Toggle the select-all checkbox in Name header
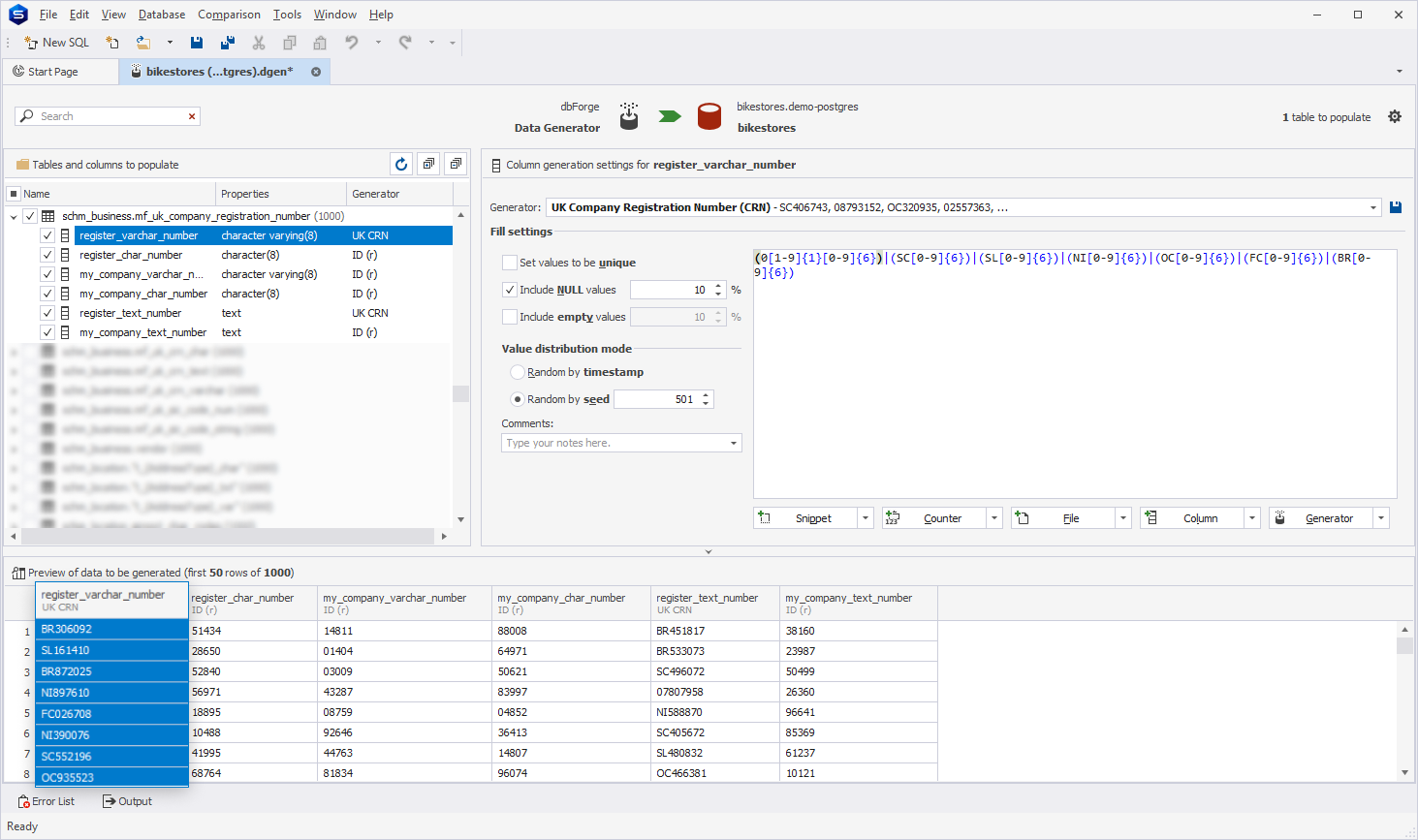This screenshot has height=840, width=1418. pos(14,194)
